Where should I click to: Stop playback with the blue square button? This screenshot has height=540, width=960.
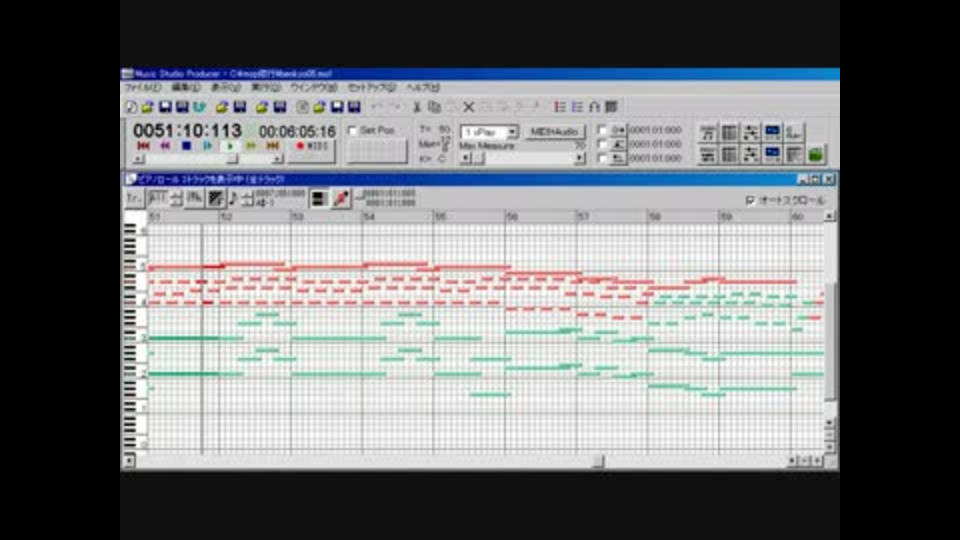click(186, 146)
